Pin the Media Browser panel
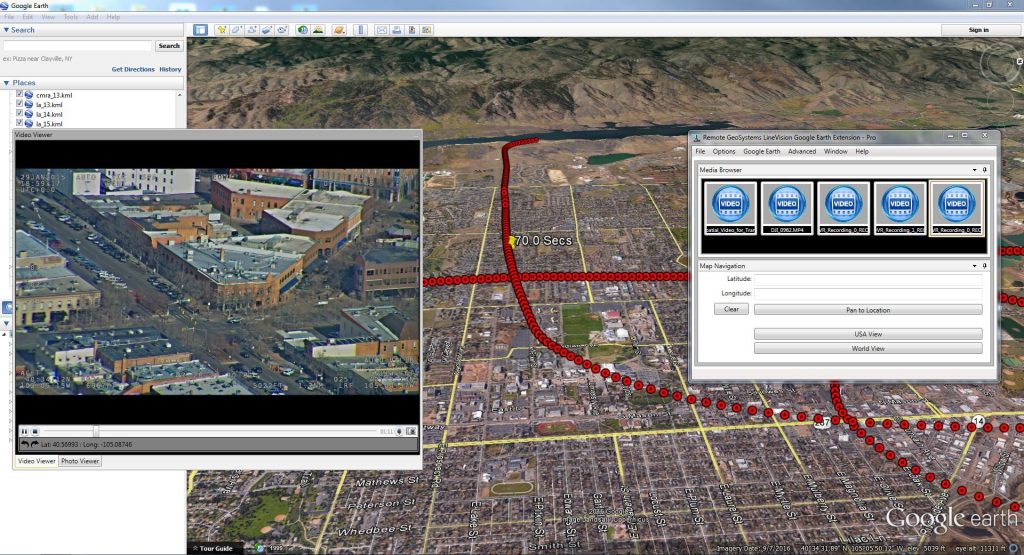Viewport: 1024px width, 555px height. tap(985, 170)
